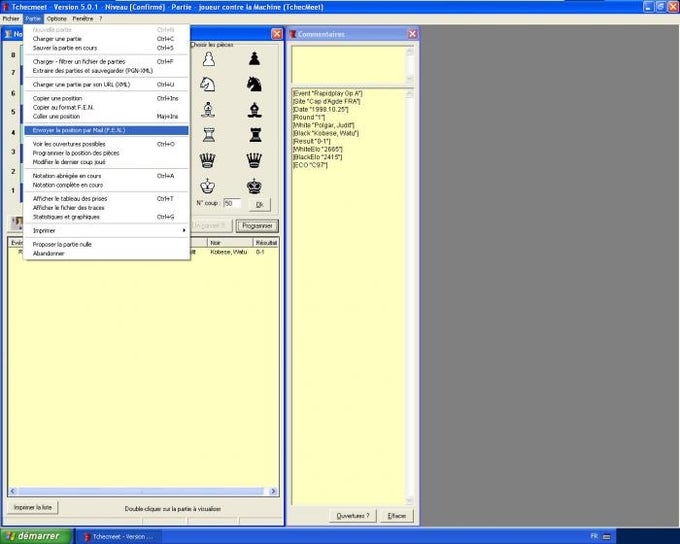Open the démarrer start menu

click(36, 536)
